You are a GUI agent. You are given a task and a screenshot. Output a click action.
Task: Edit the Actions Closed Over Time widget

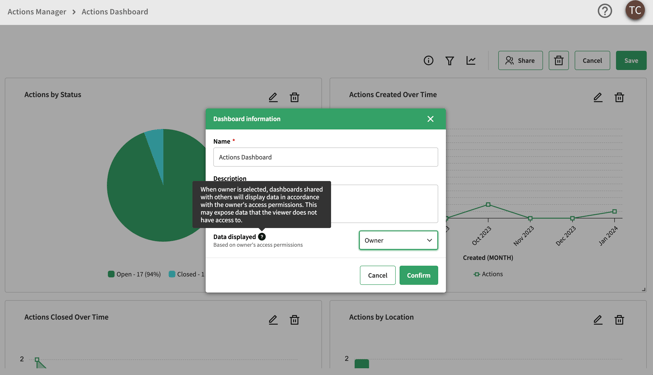pos(273,320)
